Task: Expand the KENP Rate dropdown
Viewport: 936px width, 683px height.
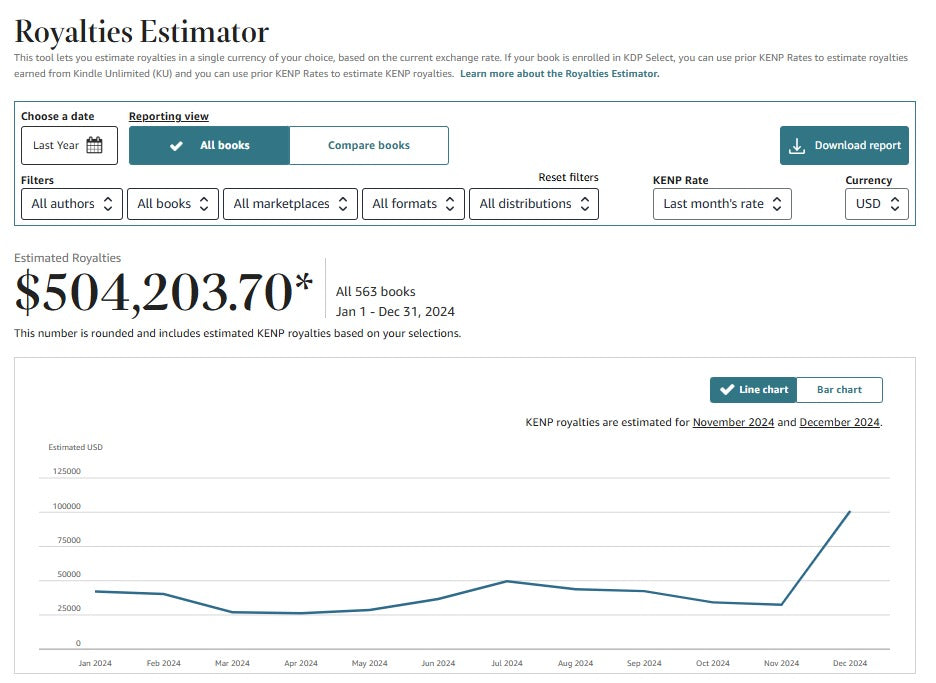Action: click(x=721, y=204)
